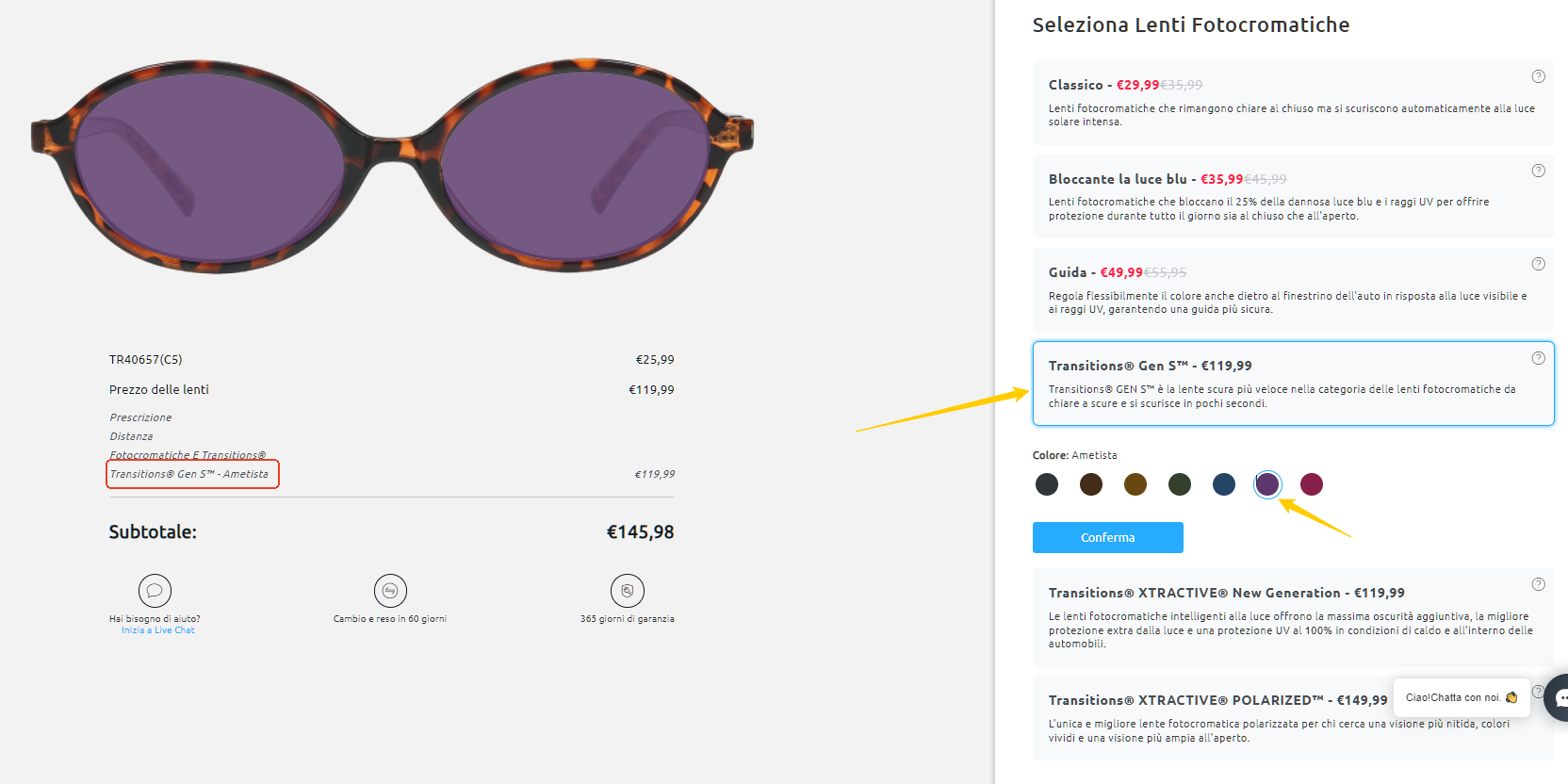1568x784 pixels.
Task: Select the Guida driving lens option
Action: click(x=1293, y=289)
